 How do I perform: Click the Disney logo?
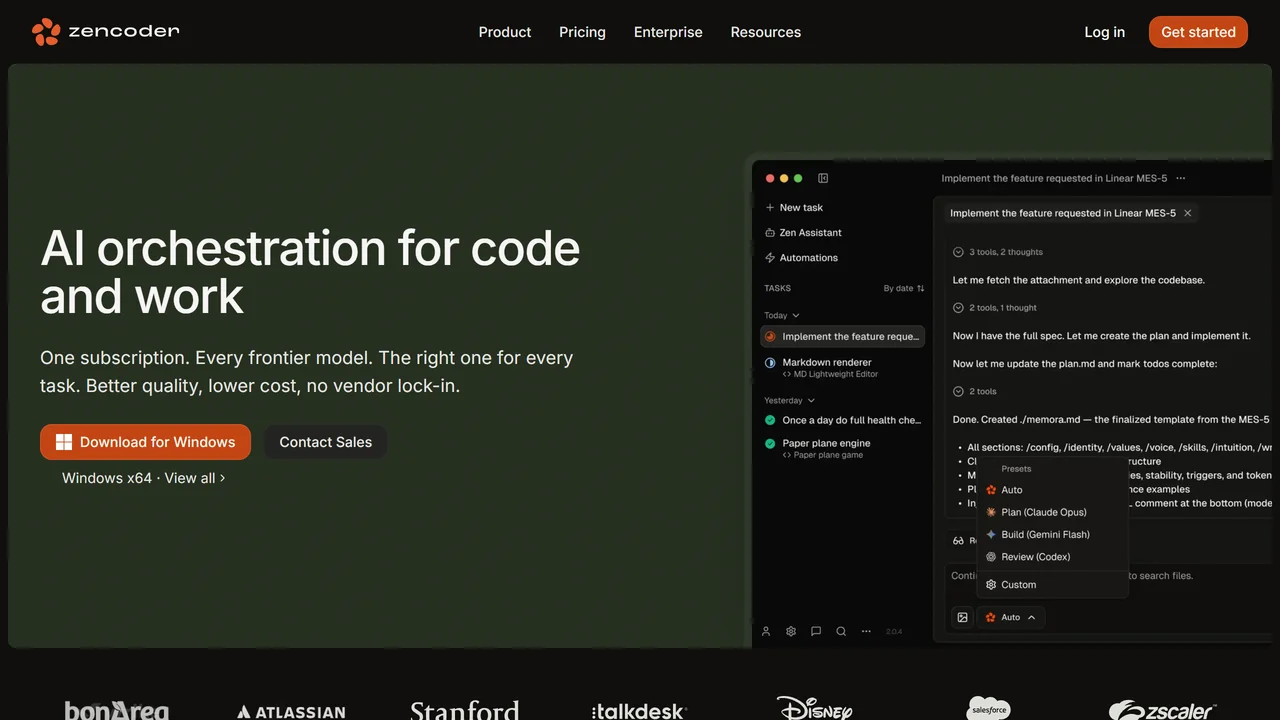coord(815,708)
